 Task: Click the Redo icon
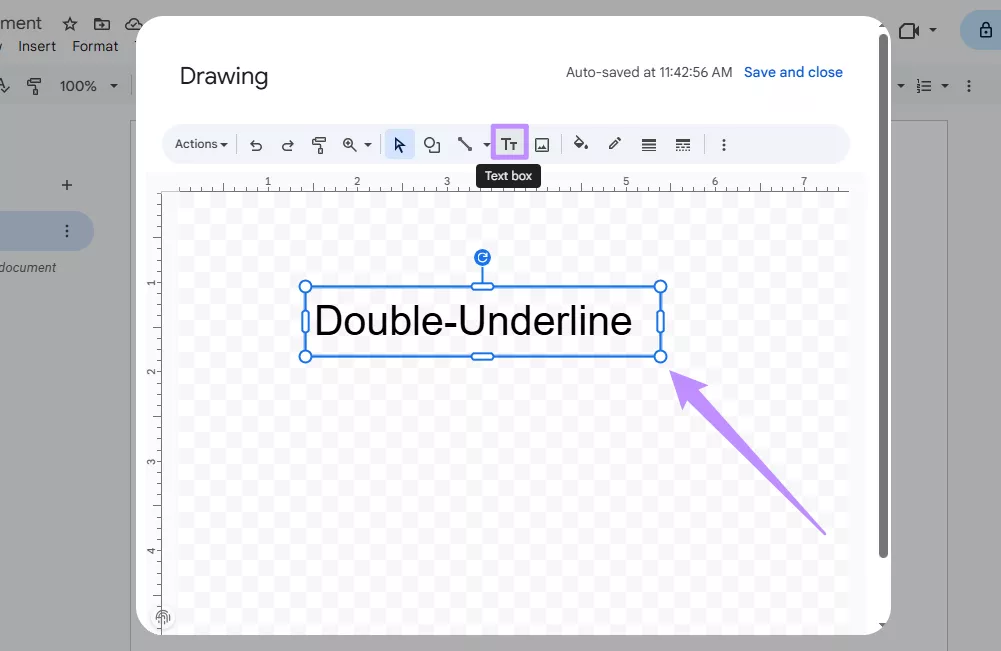click(287, 144)
